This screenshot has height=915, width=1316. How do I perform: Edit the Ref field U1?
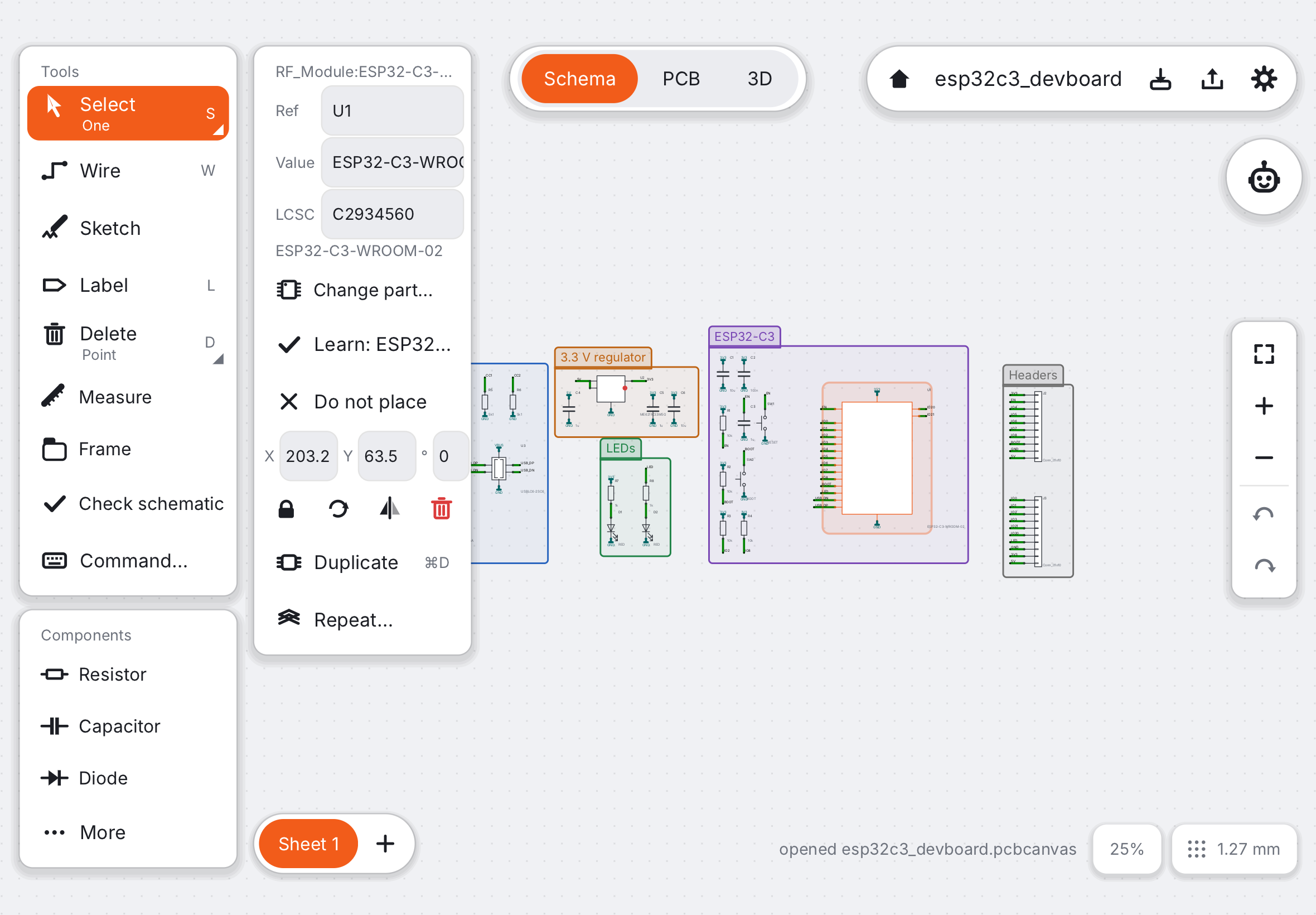click(x=393, y=110)
